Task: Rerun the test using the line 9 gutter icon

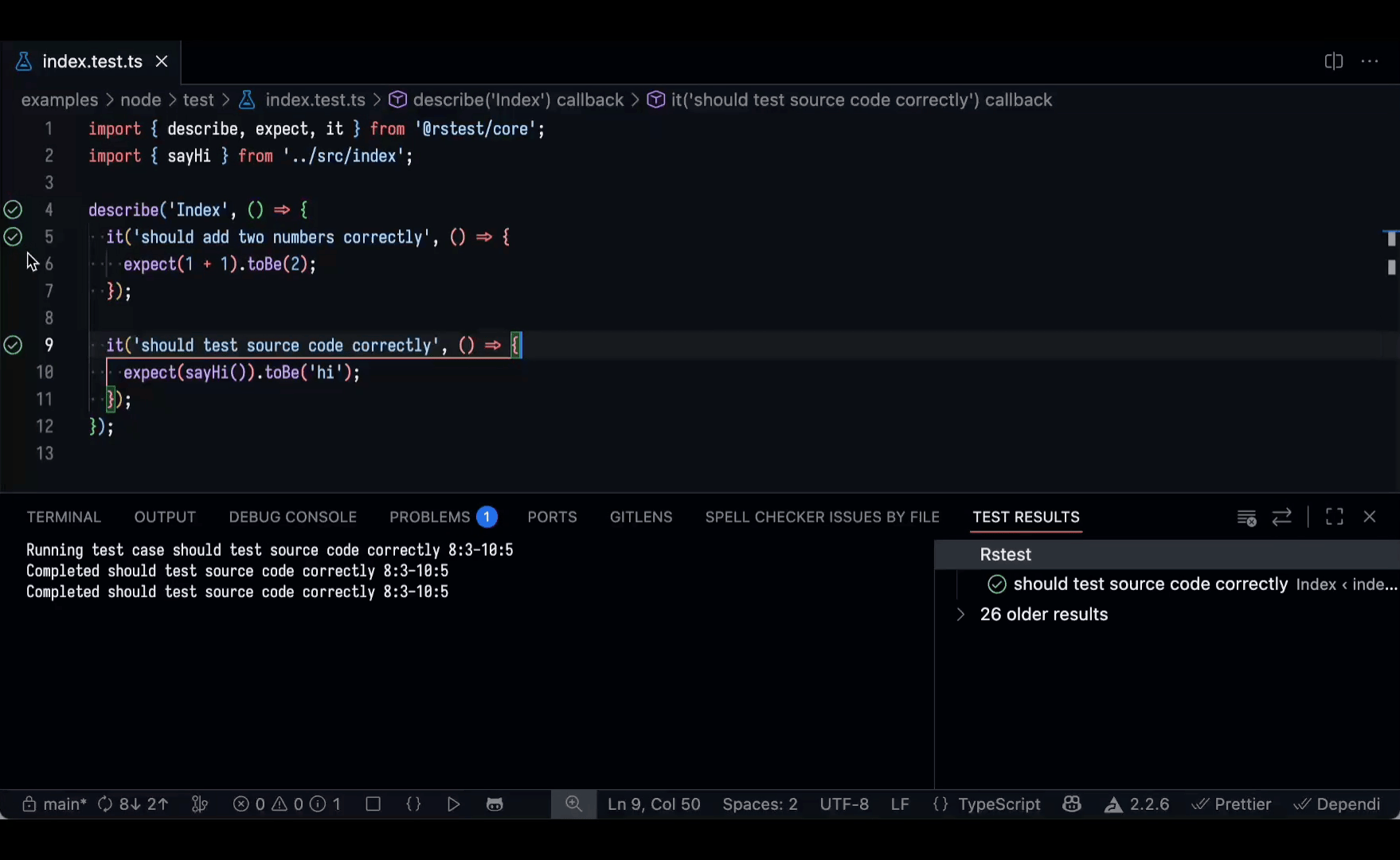Action: [13, 345]
